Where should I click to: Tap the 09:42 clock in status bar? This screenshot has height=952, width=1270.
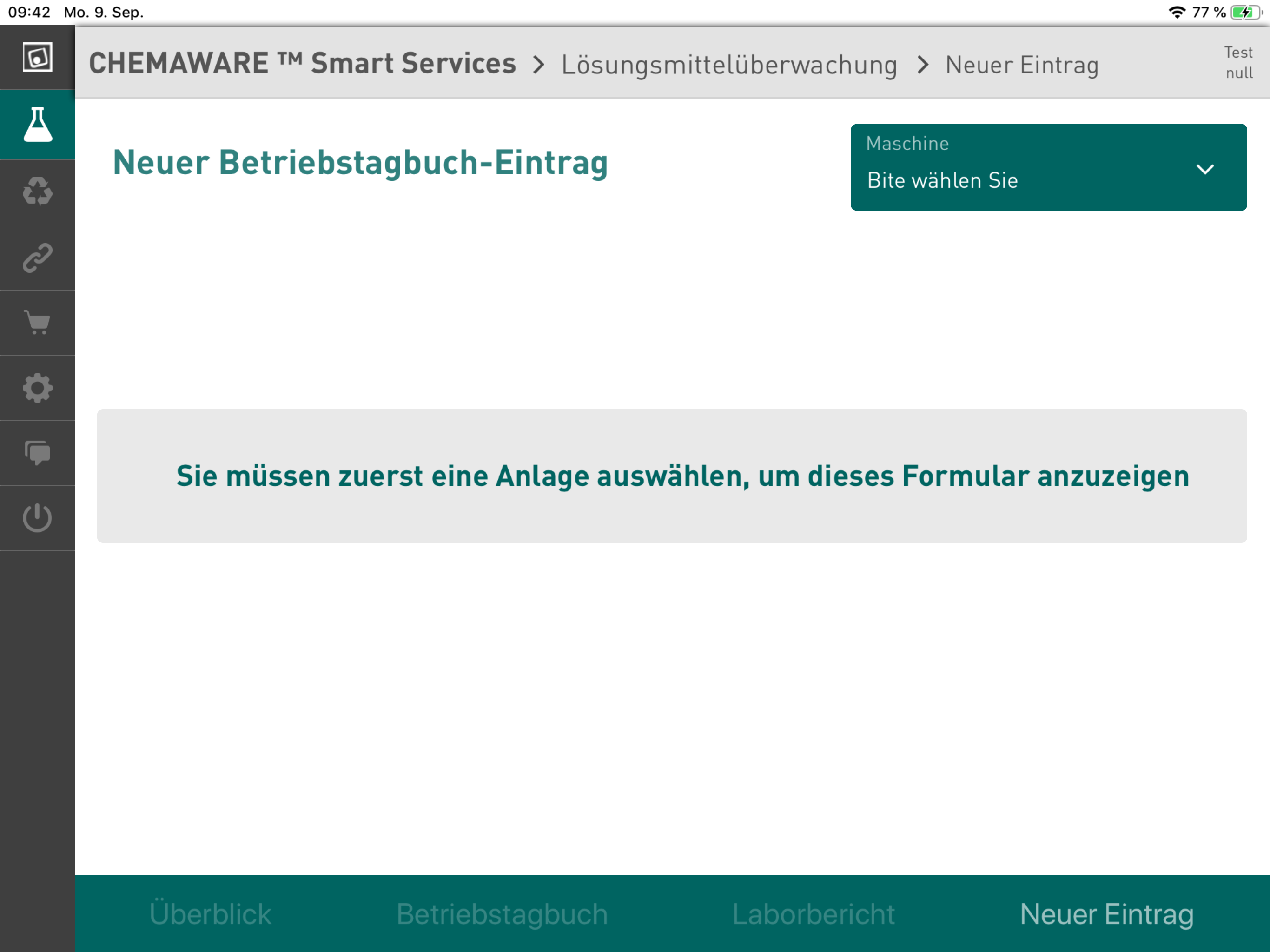coord(29,12)
